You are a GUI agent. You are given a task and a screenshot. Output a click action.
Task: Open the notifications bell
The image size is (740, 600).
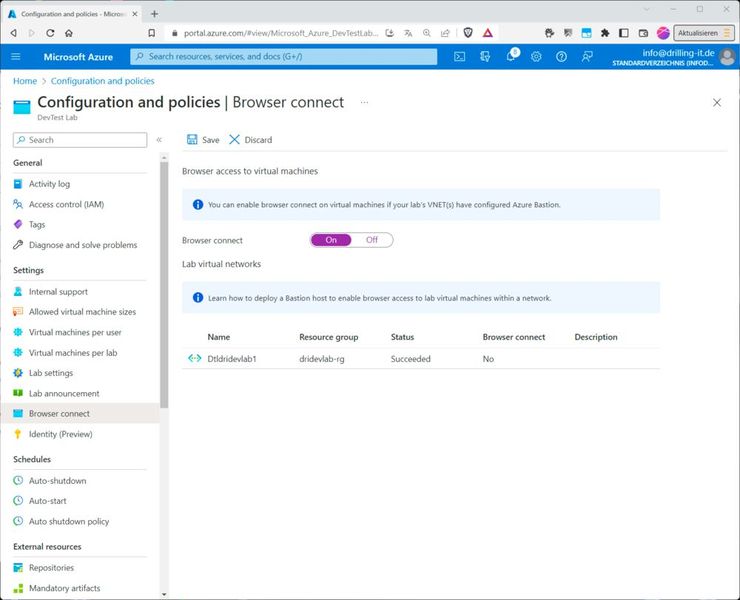tap(511, 56)
